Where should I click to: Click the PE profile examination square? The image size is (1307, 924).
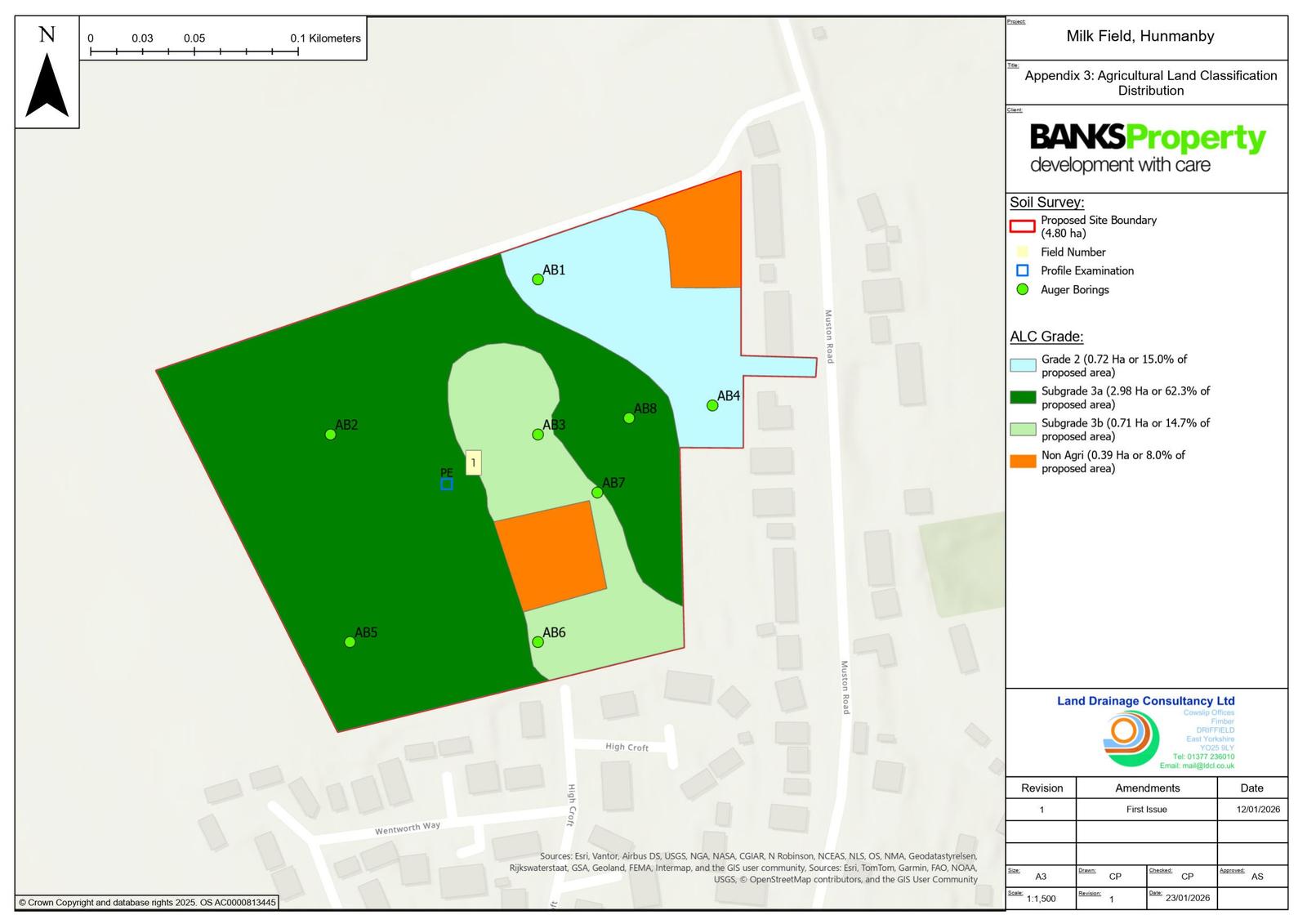pyautogui.click(x=447, y=484)
